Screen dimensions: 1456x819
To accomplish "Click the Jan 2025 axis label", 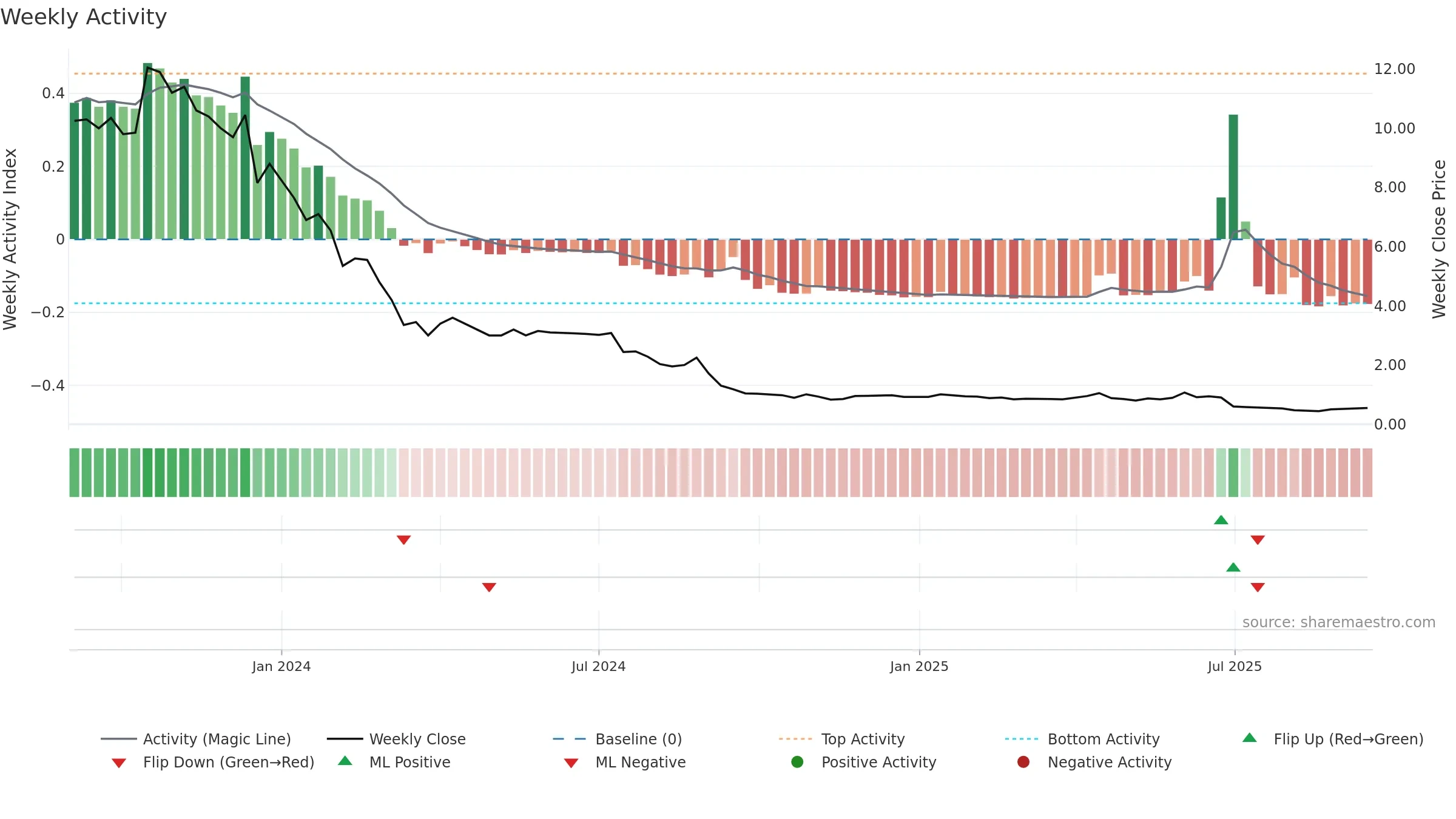I will tap(919, 666).
